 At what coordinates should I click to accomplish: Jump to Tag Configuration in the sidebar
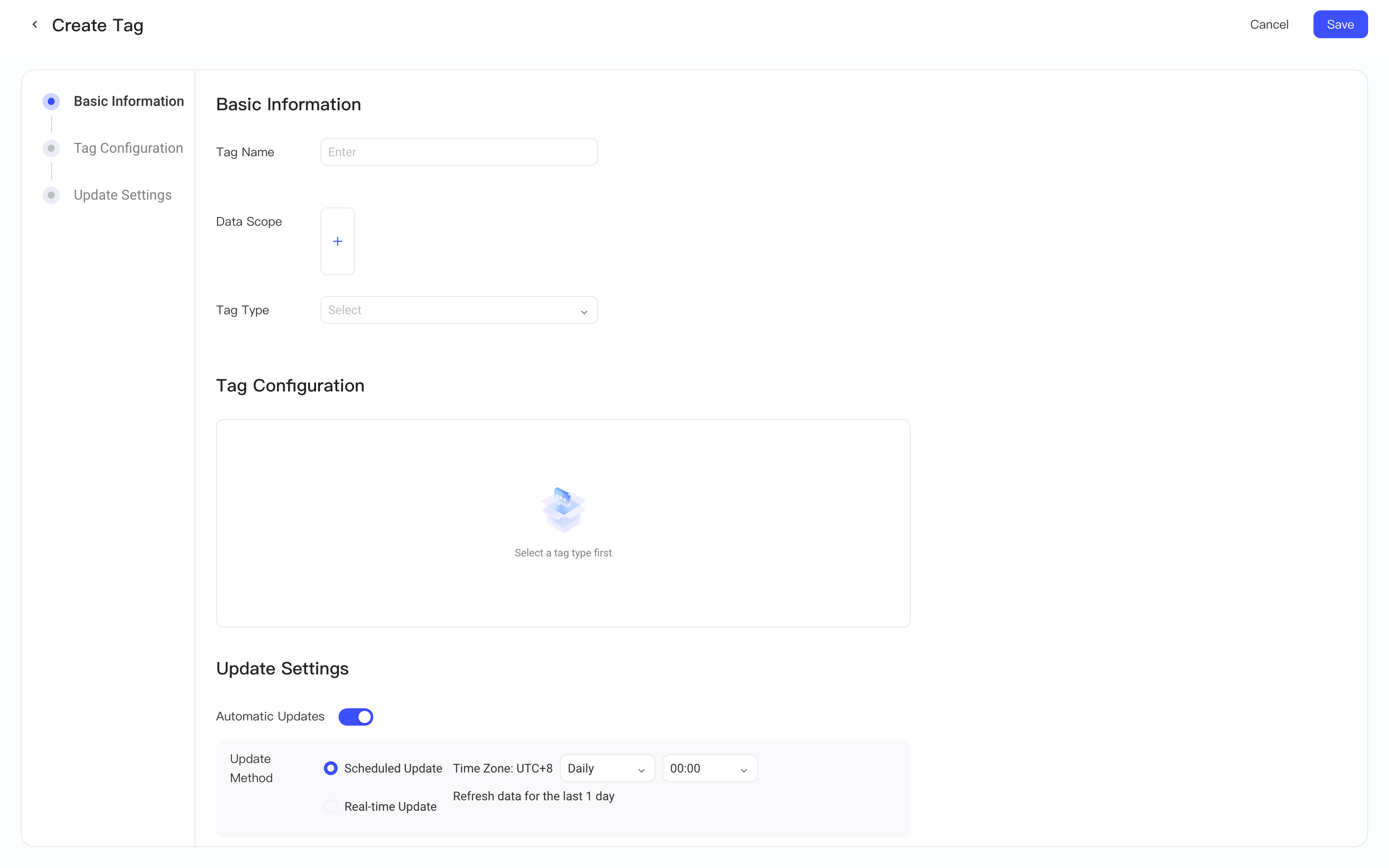128,149
